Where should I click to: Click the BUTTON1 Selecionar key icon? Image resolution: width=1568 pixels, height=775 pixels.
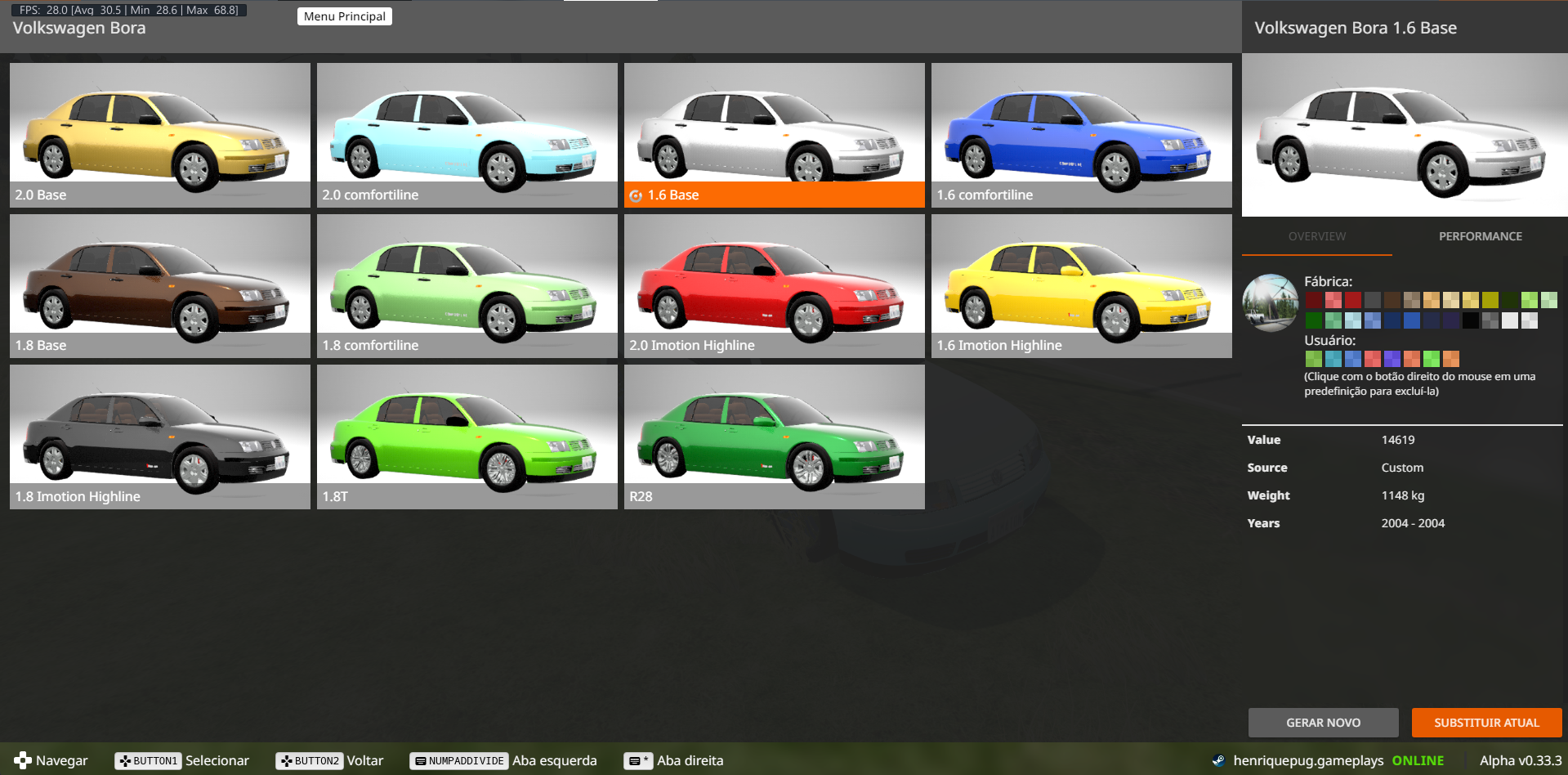(148, 761)
